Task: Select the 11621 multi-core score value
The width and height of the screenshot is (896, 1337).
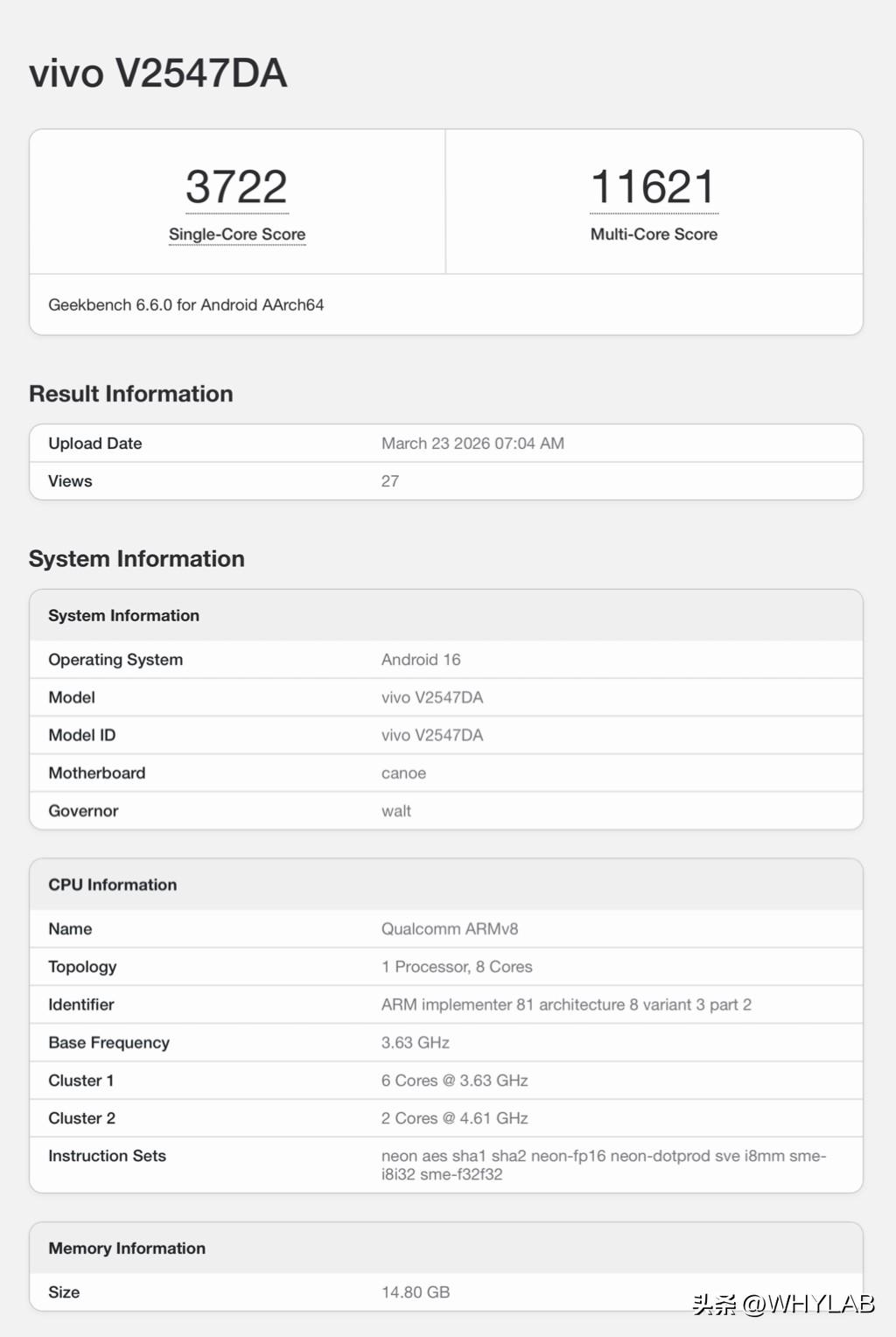Action: [x=653, y=184]
